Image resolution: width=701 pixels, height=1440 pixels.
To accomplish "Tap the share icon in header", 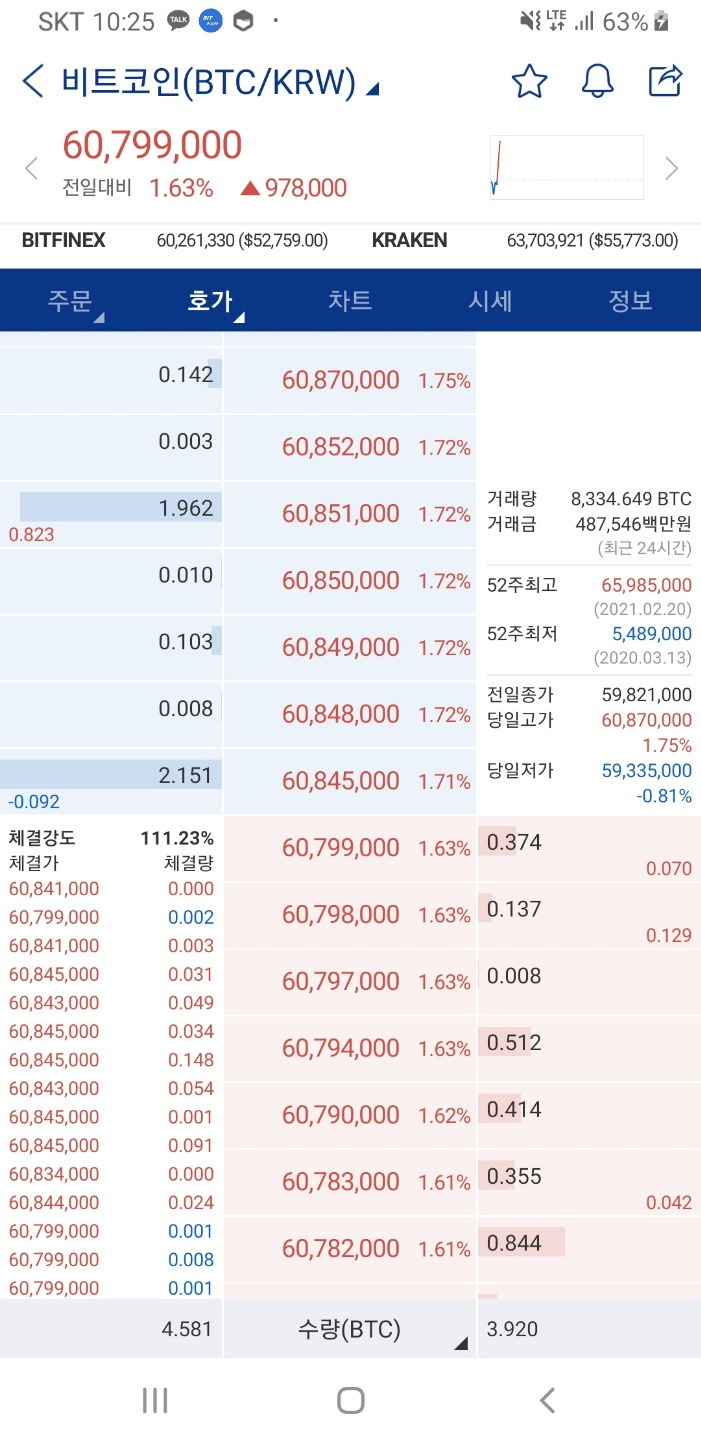I will click(x=665, y=81).
